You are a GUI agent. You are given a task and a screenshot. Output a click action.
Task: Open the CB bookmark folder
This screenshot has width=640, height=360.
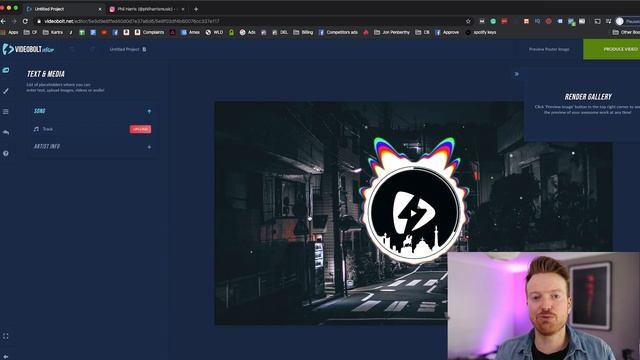(x=422, y=32)
